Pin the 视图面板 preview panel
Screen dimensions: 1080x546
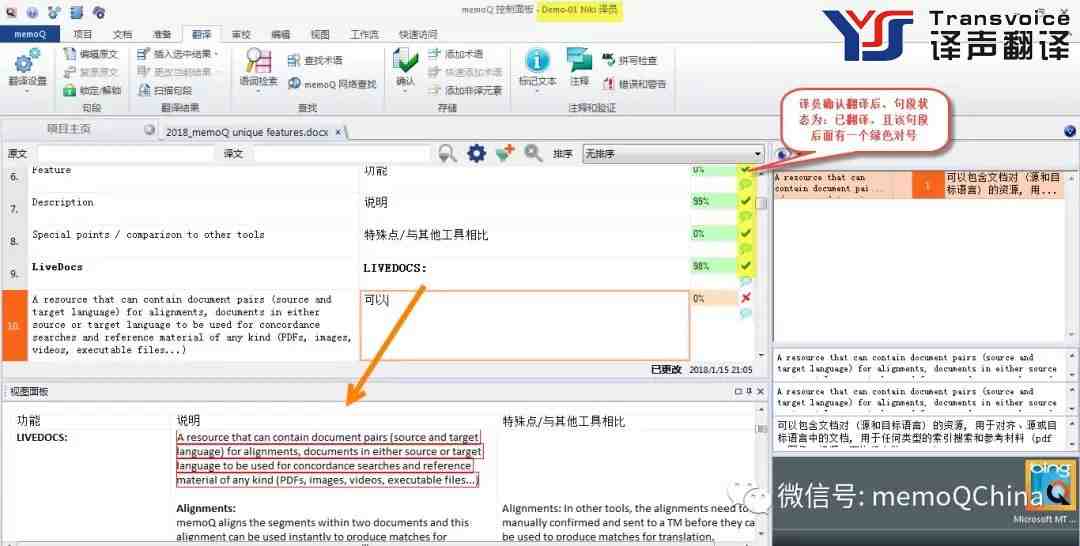coord(749,391)
